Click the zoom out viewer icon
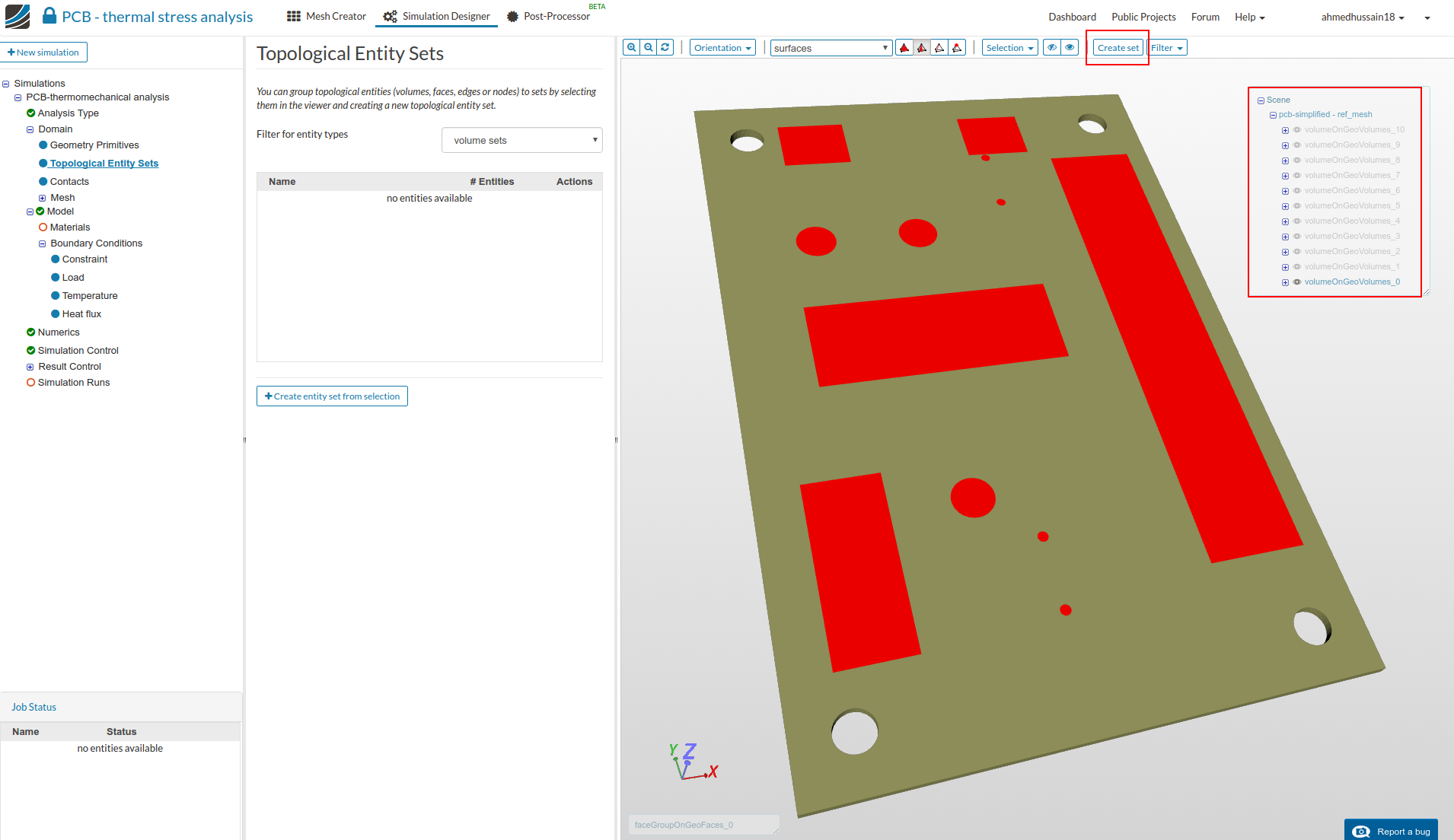The height and width of the screenshot is (840, 1454). click(x=649, y=47)
